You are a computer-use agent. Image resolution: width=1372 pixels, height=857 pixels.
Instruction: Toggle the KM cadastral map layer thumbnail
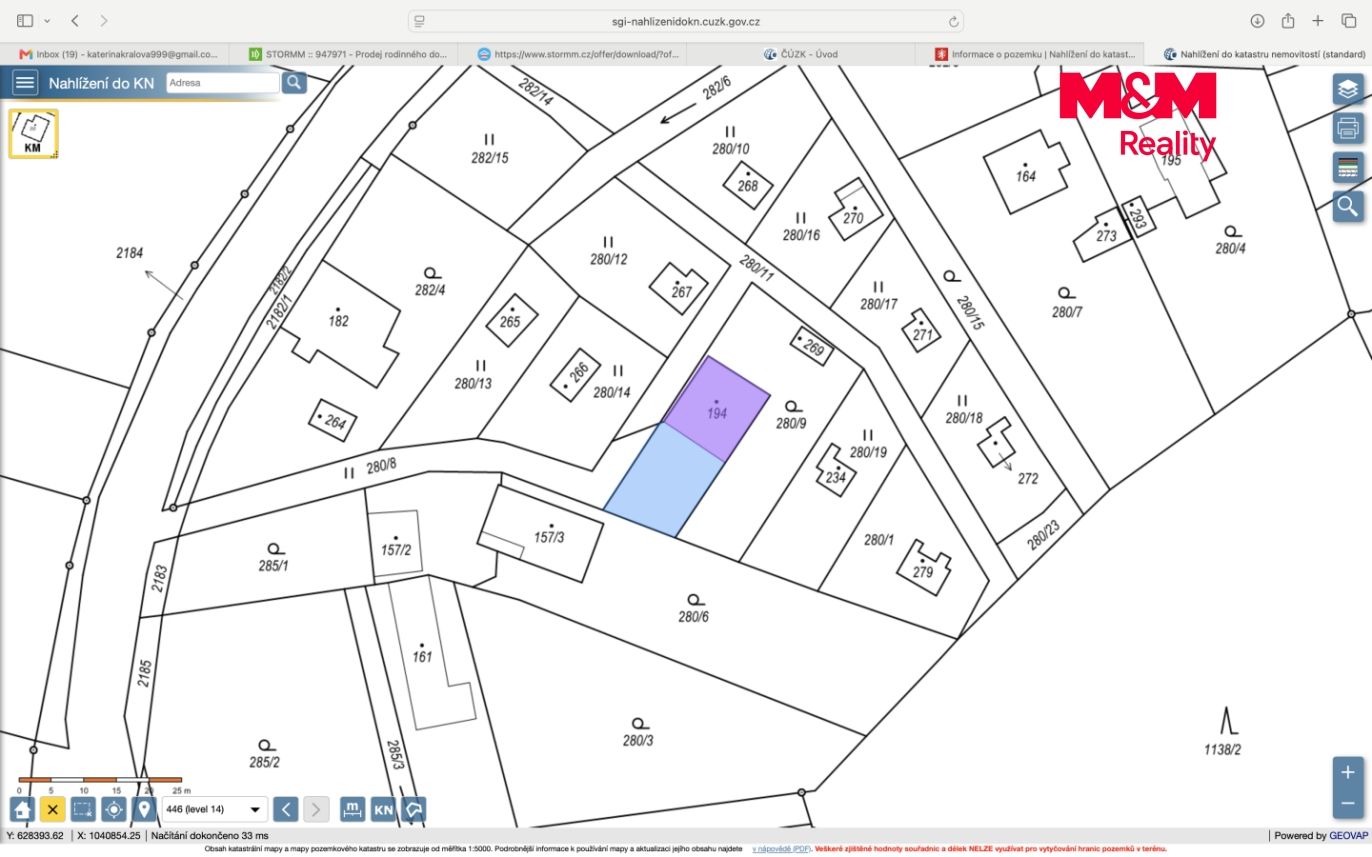(x=34, y=134)
